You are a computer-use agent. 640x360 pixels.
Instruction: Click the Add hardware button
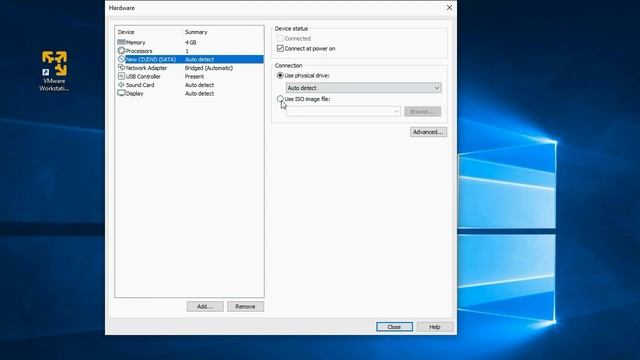(x=205, y=307)
